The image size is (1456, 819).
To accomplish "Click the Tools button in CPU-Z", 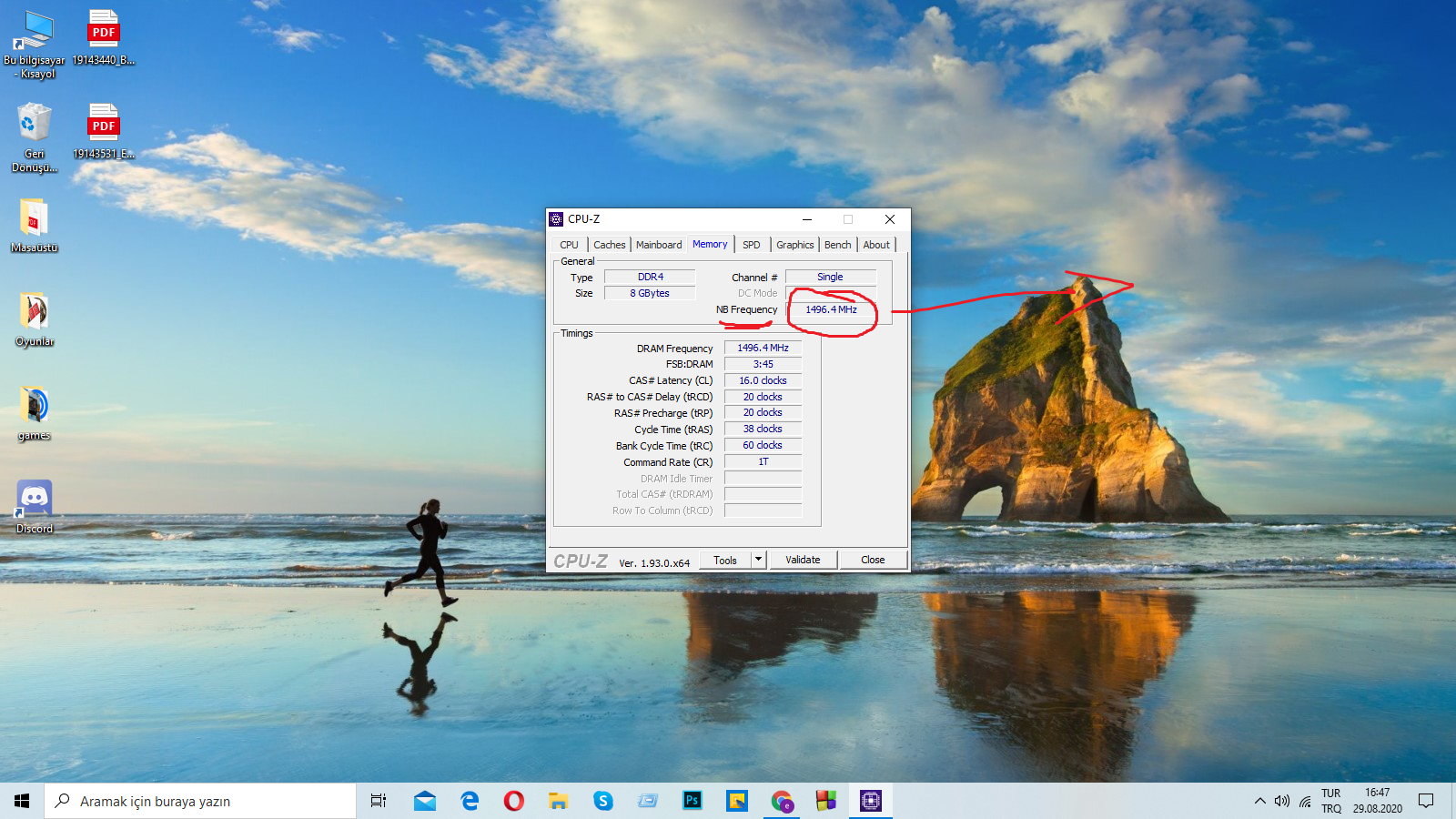I will (x=725, y=560).
